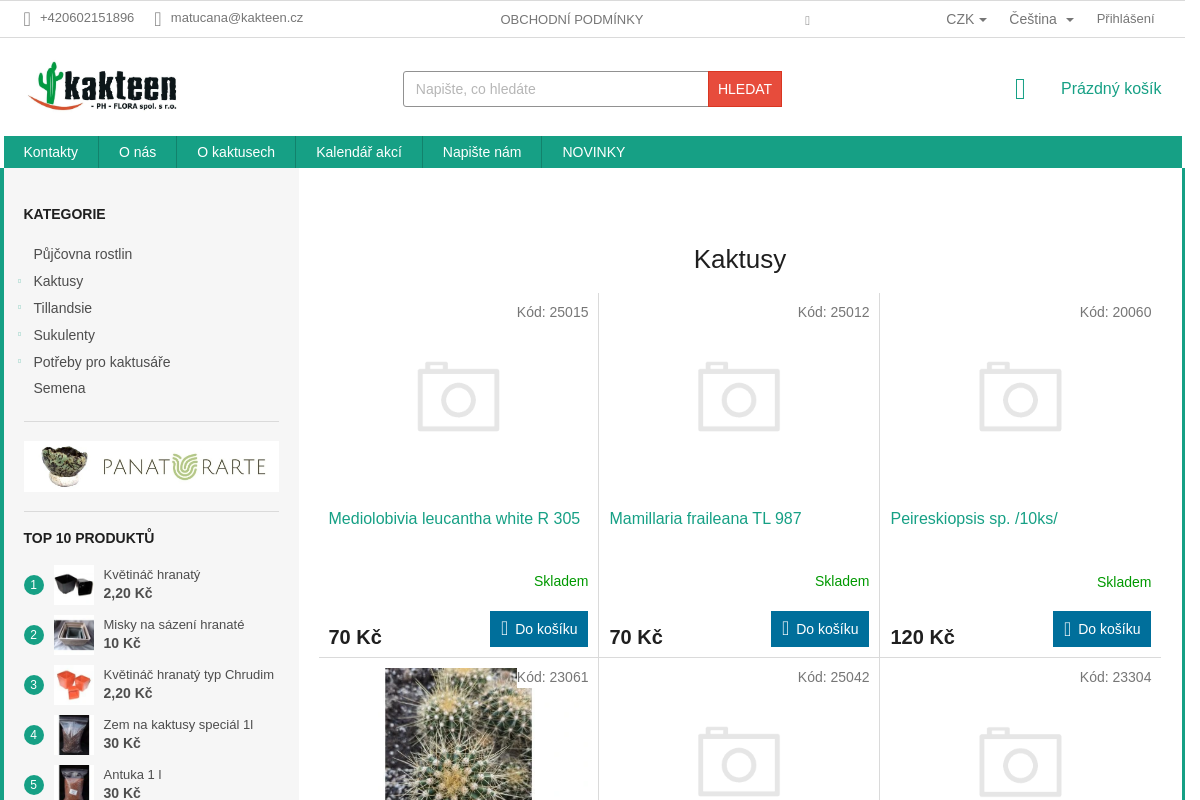The image size is (1200, 800).
Task: Open placeholder image for code 23304
Action: point(1020,762)
